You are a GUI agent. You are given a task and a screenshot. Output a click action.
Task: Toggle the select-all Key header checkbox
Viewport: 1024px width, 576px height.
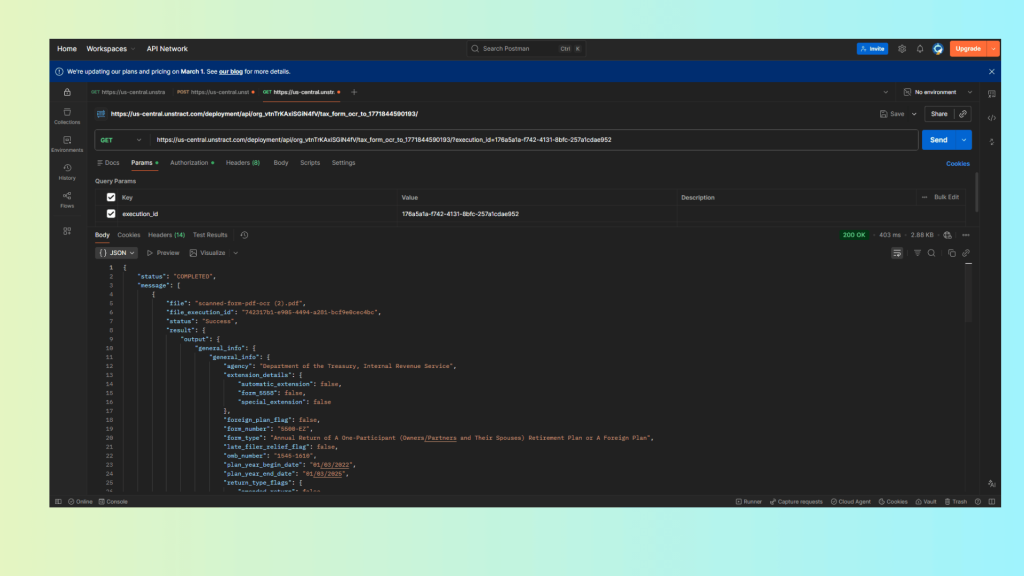click(111, 197)
